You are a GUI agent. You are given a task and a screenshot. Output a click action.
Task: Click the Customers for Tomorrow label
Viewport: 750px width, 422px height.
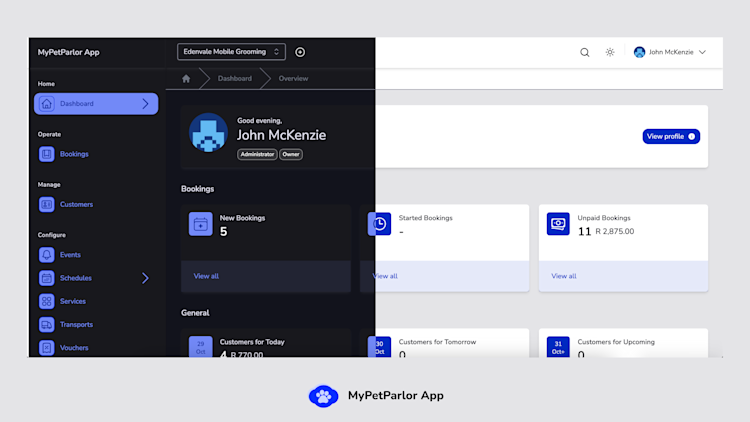pos(437,342)
